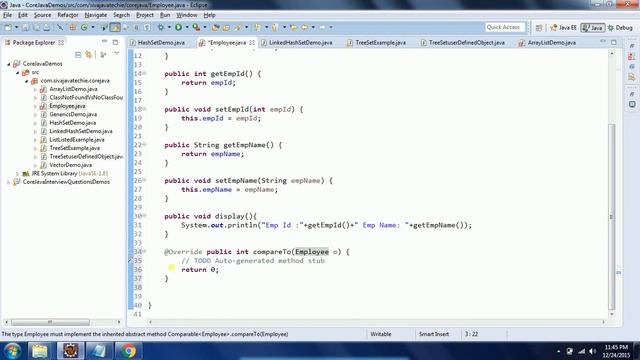The width and height of the screenshot is (640, 360).
Task: Switch to the Java perspective
Action: pos(593,28)
